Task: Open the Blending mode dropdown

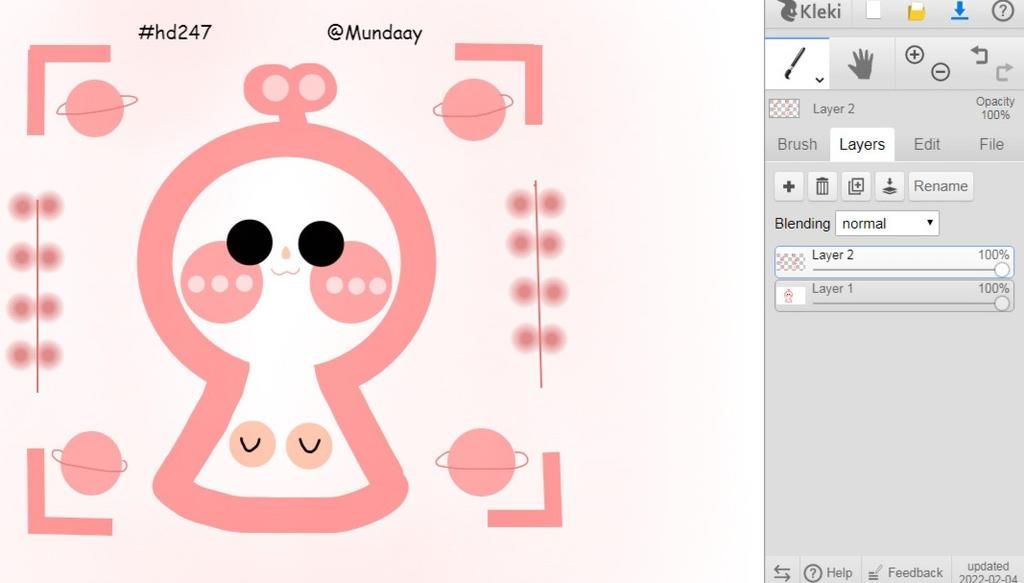Action: click(887, 223)
